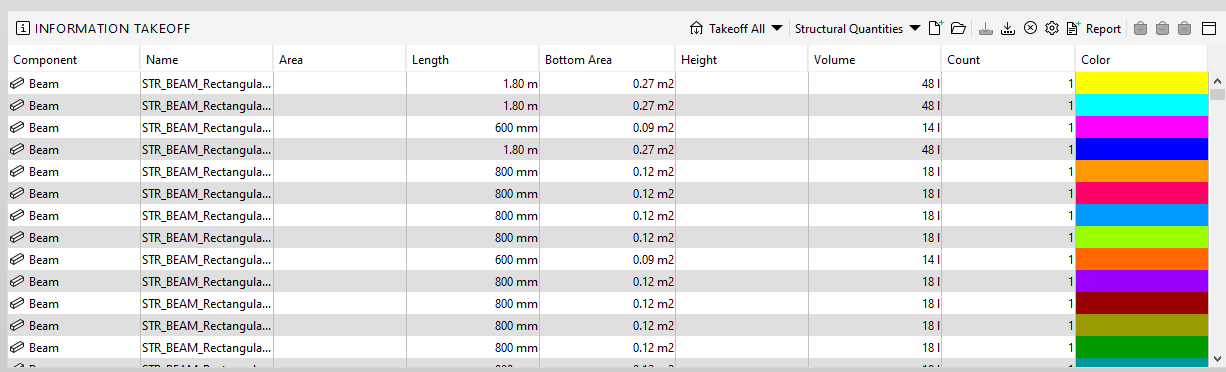Click the info icon beside Information Takeoff title

[23, 28]
